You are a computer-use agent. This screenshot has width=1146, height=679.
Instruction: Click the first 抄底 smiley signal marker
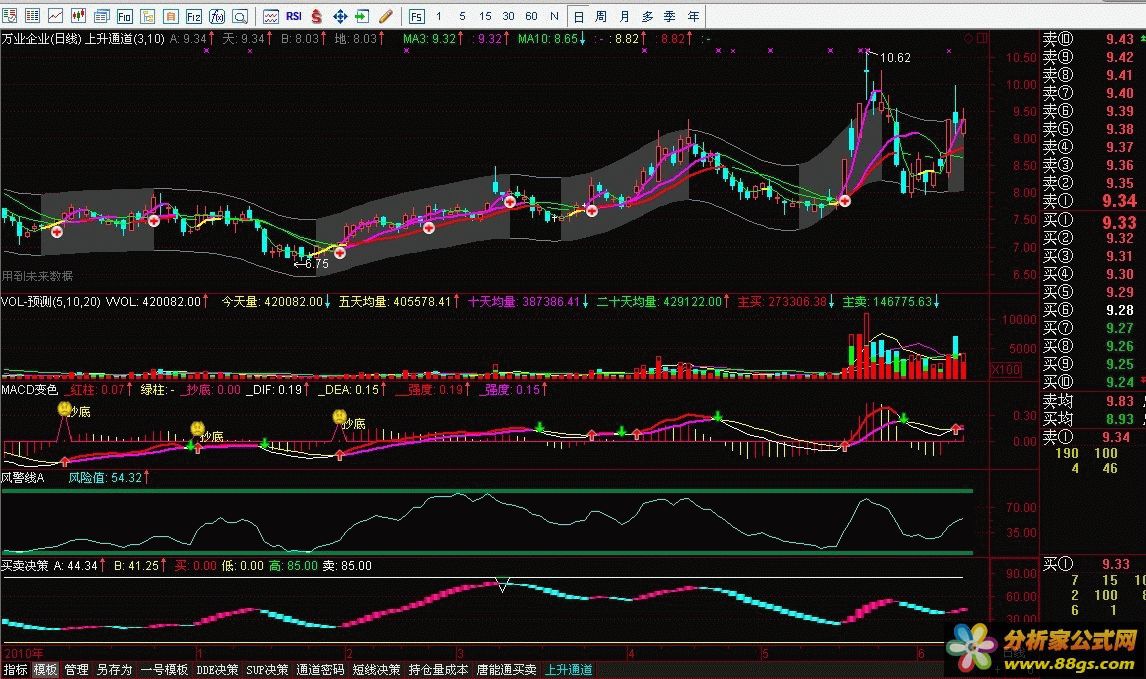(x=64, y=409)
